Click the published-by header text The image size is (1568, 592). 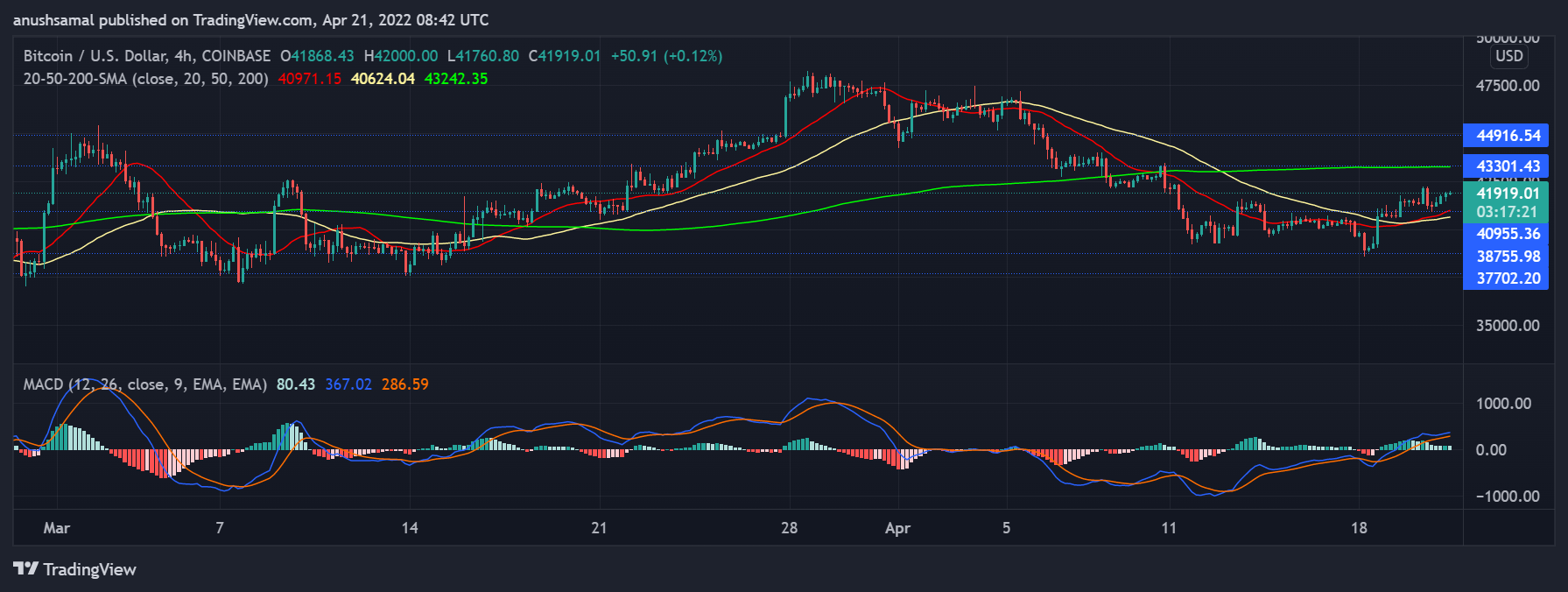pyautogui.click(x=251, y=20)
